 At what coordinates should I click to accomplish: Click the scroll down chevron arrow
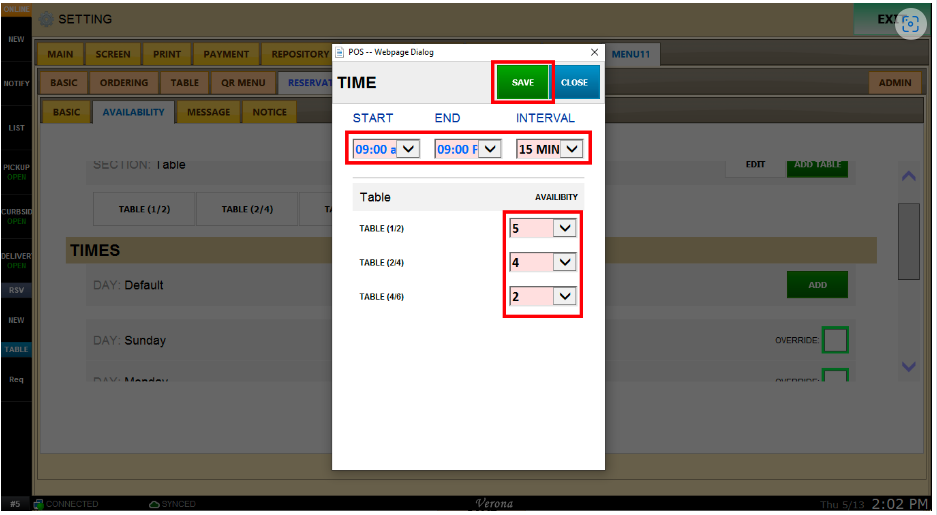pyautogui.click(x=908, y=367)
